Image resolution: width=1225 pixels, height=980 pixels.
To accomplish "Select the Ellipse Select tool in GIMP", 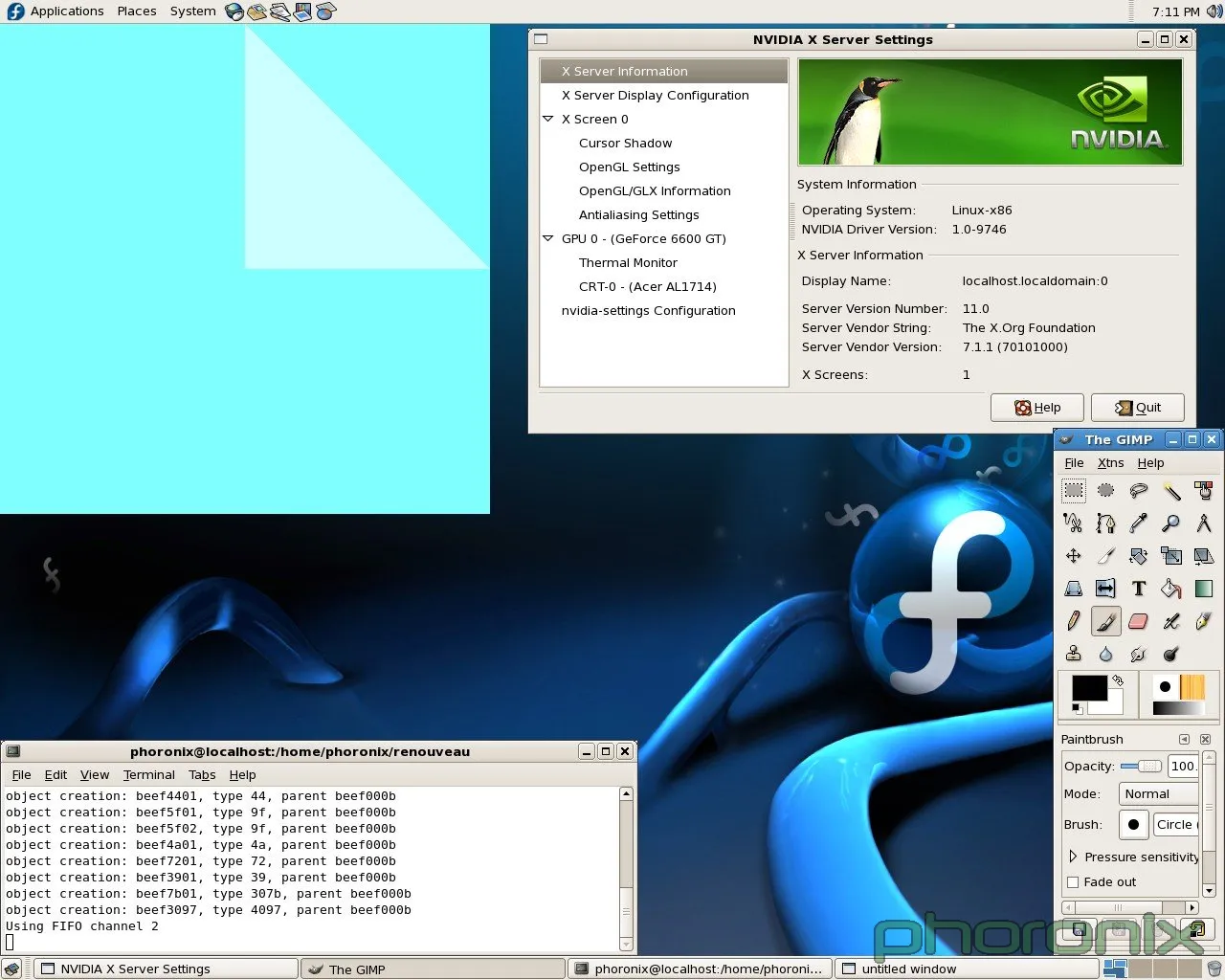I will point(1106,491).
